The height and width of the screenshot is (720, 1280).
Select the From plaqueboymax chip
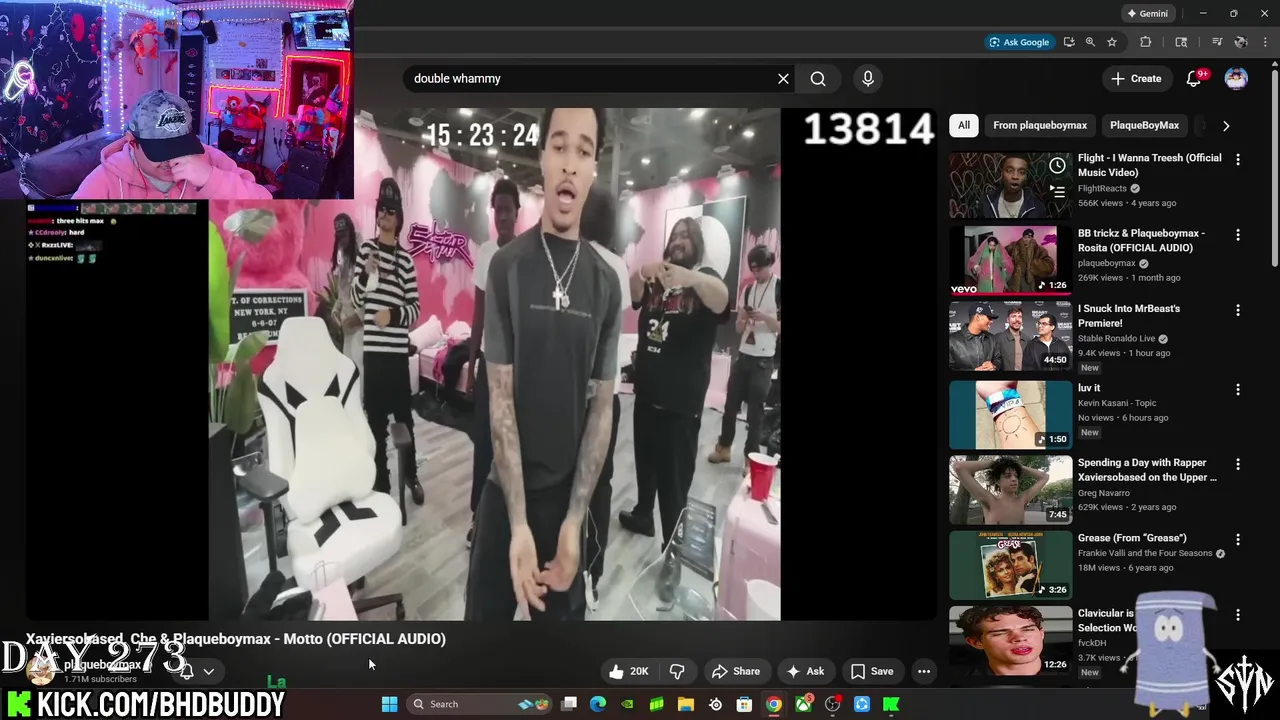pyautogui.click(x=1040, y=125)
